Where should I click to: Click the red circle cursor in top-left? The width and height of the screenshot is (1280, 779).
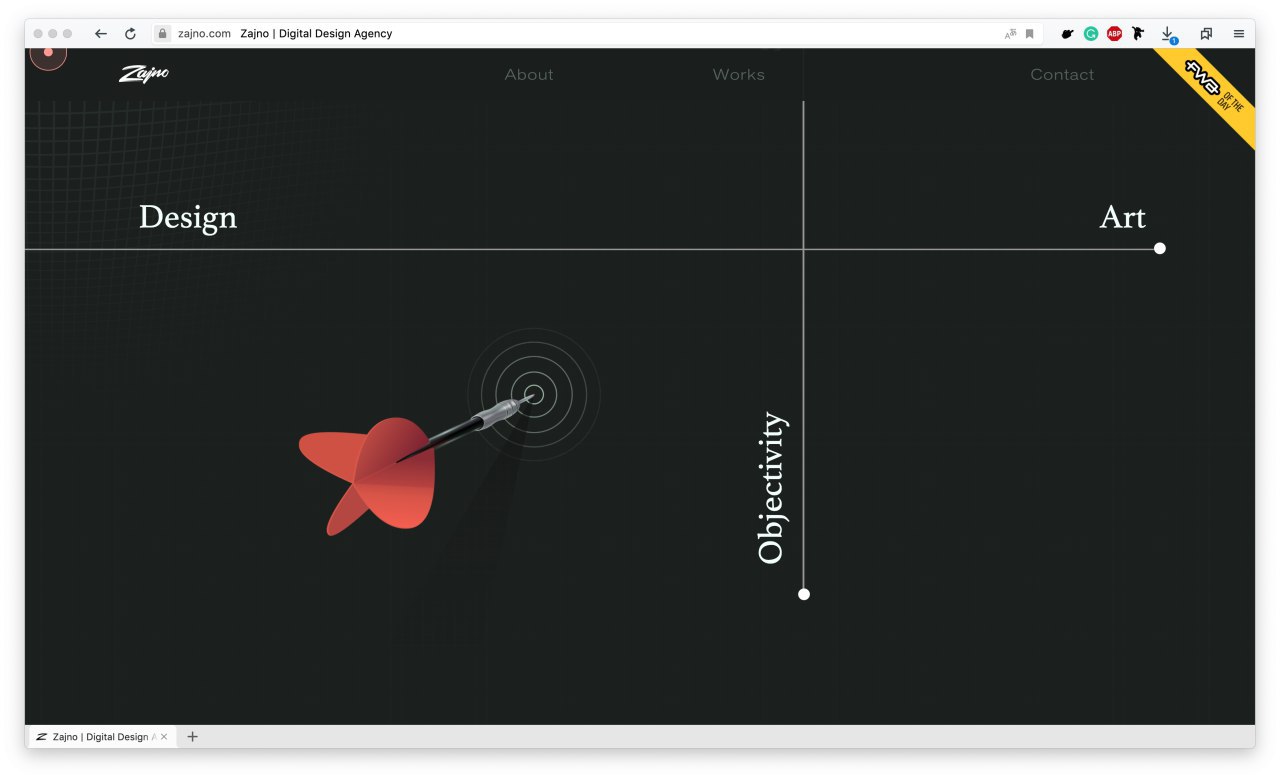click(48, 52)
